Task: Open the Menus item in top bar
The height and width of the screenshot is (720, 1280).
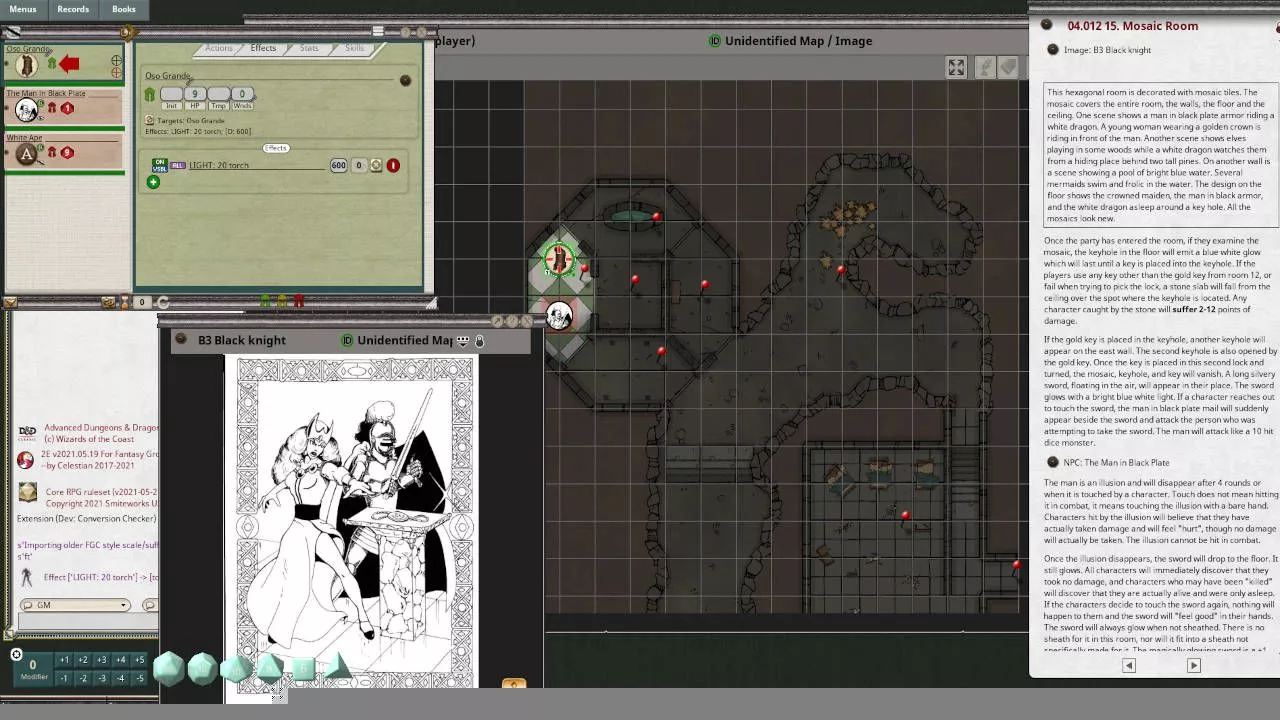Action: tap(22, 9)
